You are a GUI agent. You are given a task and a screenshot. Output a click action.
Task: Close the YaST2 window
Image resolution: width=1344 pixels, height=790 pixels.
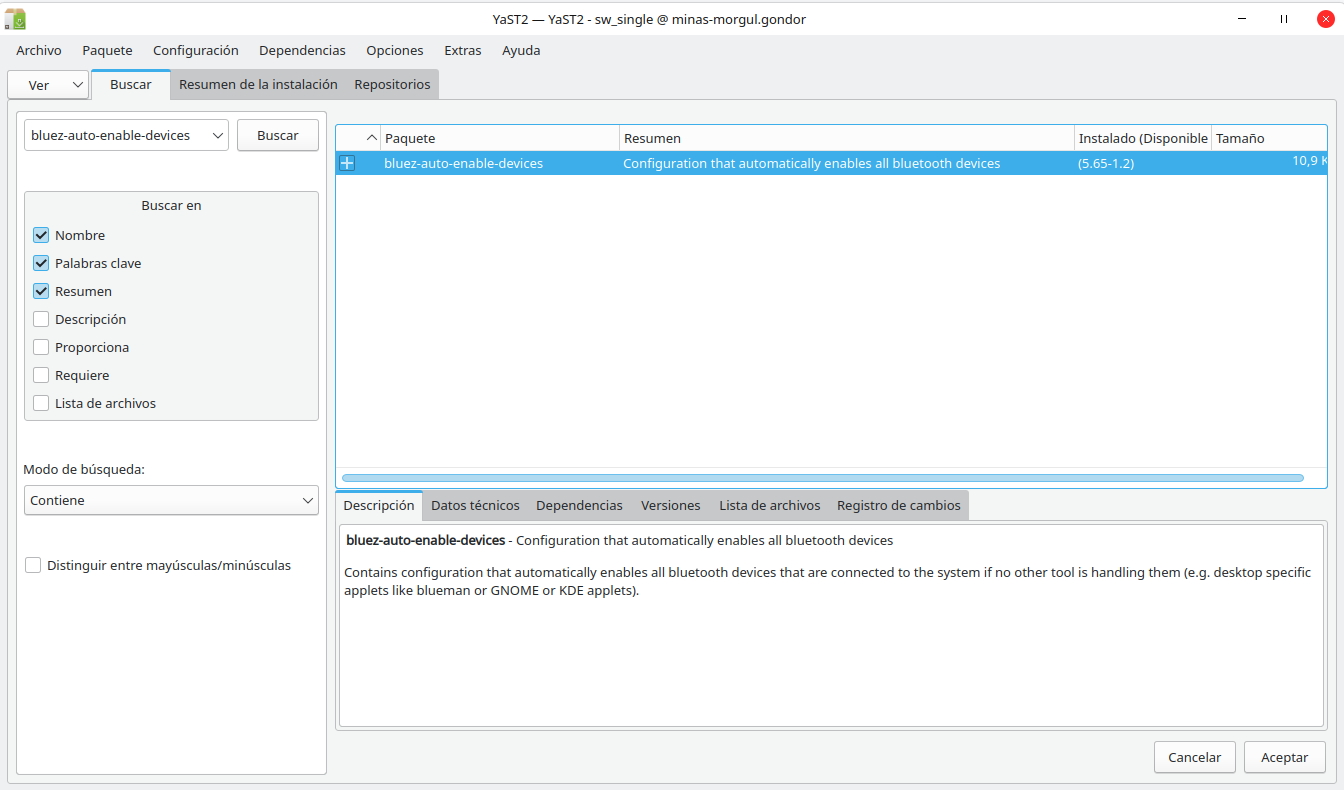[1325, 18]
